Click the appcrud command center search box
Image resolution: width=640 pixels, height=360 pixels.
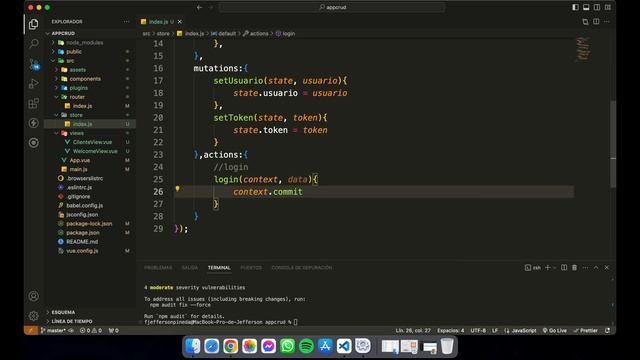pyautogui.click(x=332, y=7)
